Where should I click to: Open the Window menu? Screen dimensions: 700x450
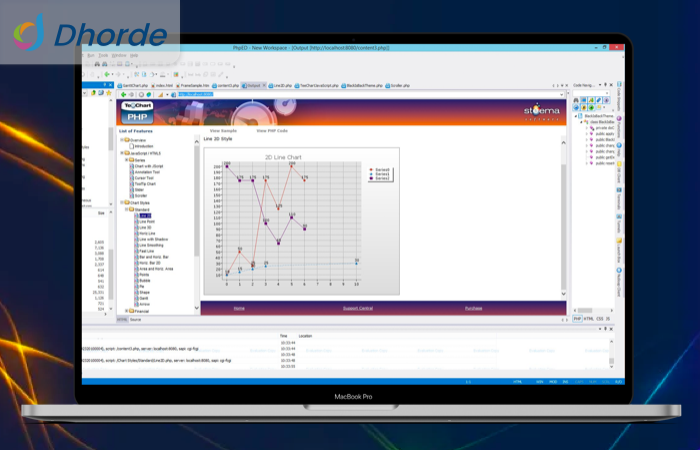(x=119, y=56)
